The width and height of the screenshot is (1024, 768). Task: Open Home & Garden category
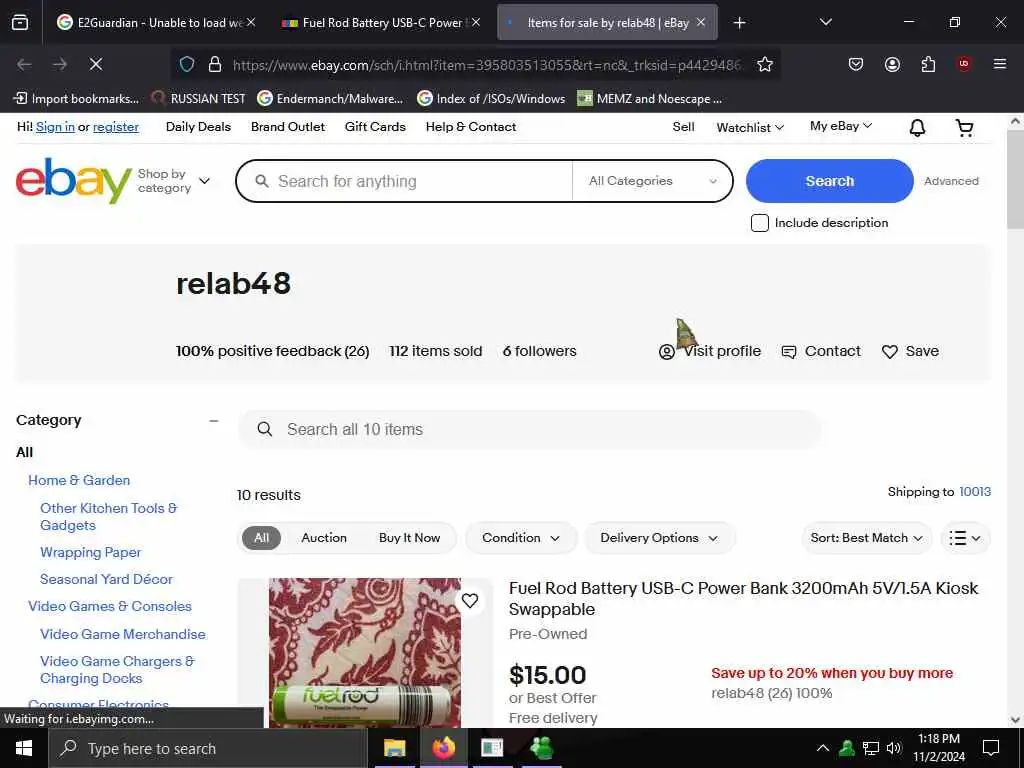point(79,480)
